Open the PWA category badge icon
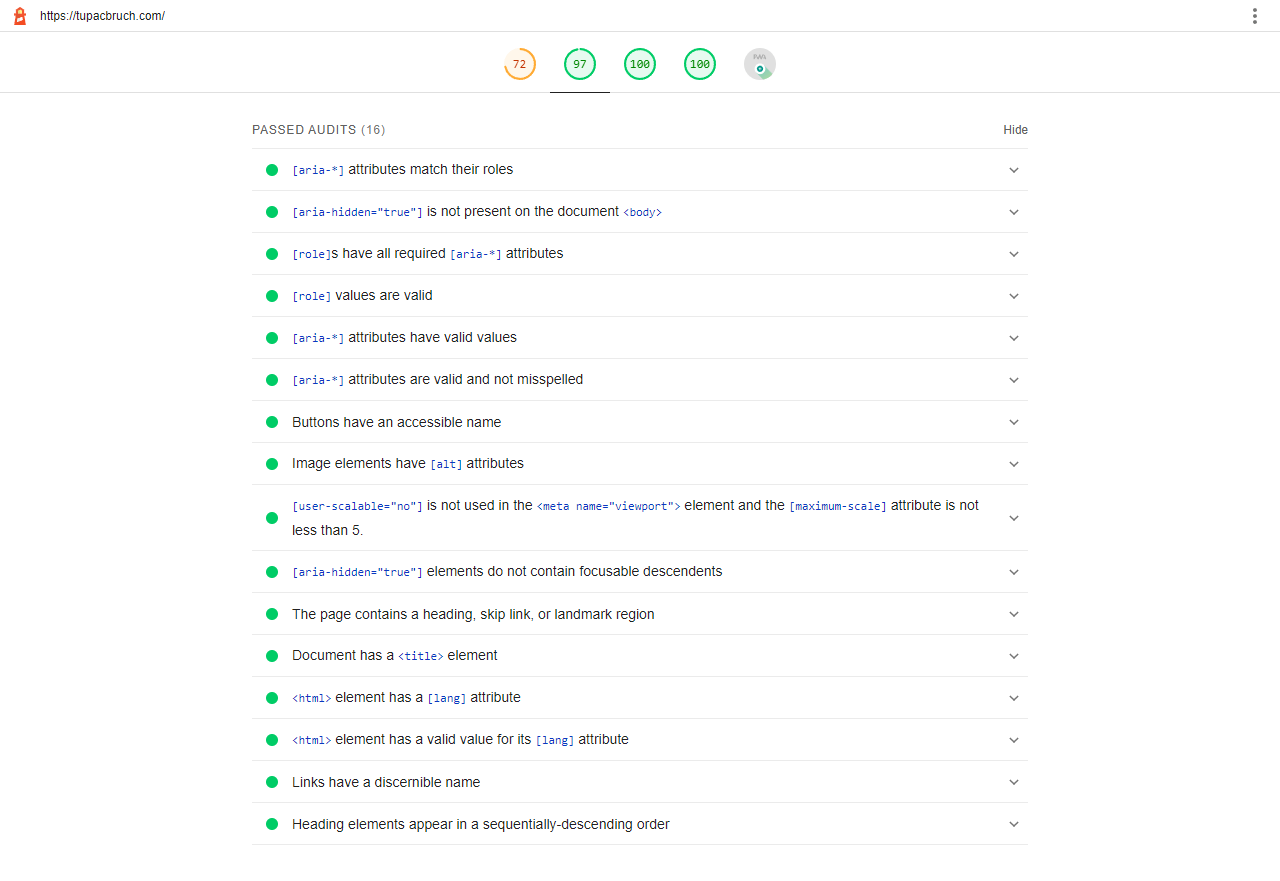 pos(760,64)
